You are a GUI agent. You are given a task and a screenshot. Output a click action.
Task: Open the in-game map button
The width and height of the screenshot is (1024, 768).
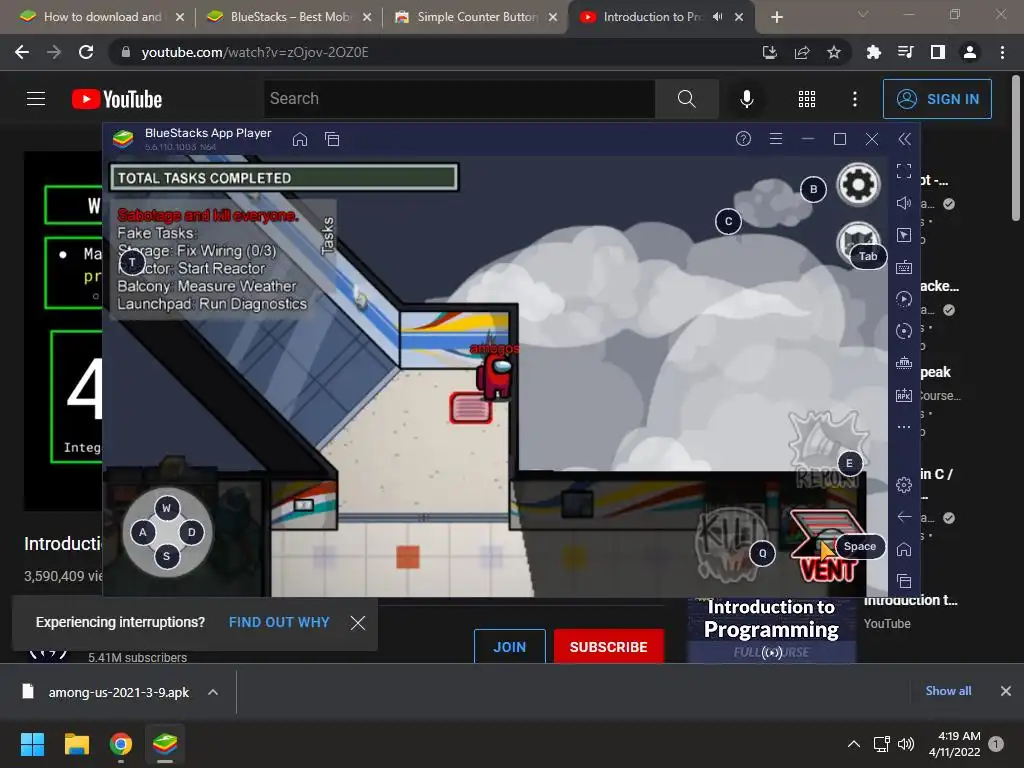coord(856,240)
